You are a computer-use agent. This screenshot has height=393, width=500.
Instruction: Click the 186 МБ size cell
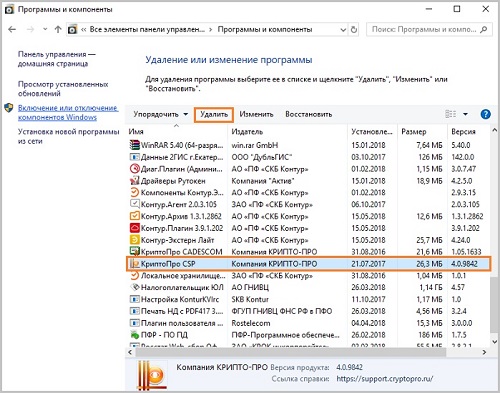[x=431, y=334]
